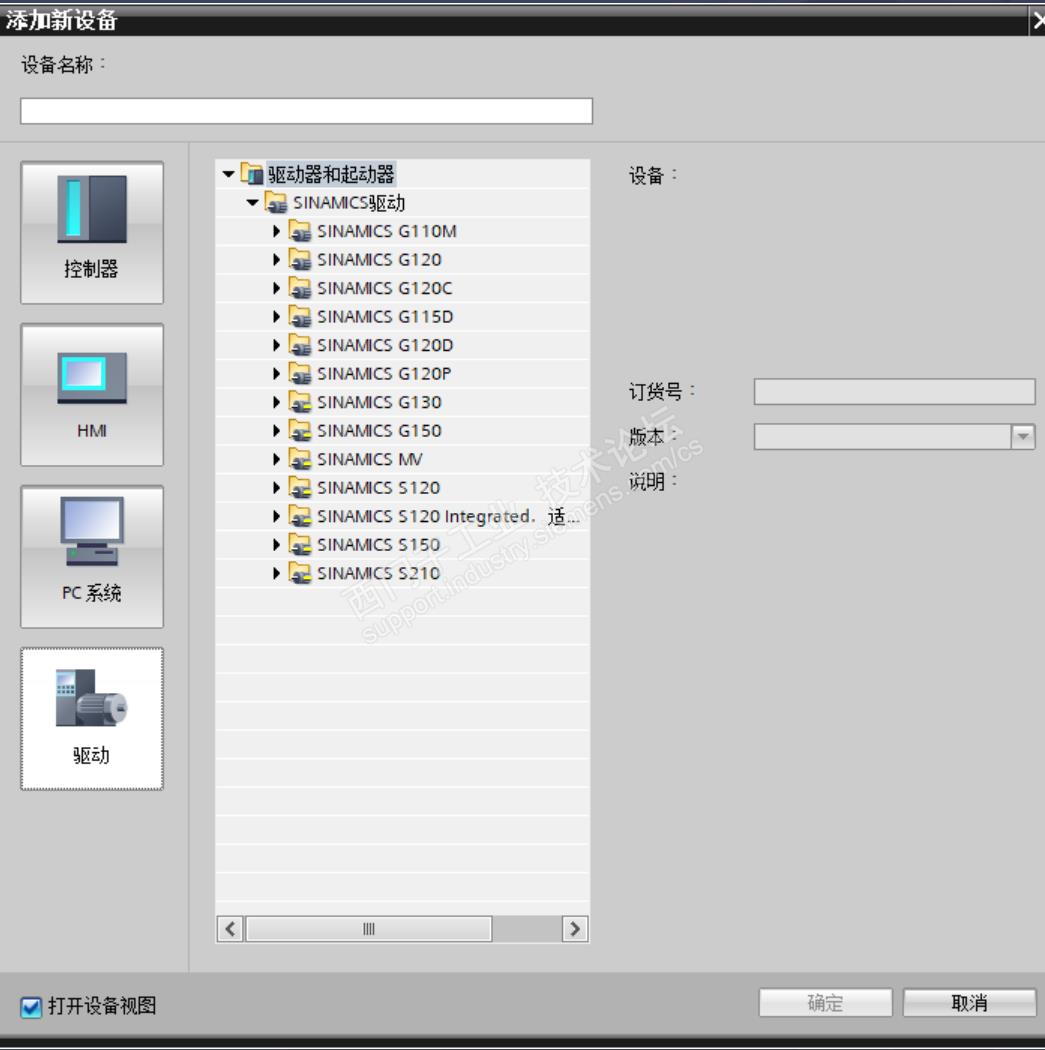Collapse the 驱动器和起动器 tree node
The image size is (1045, 1050).
[x=228, y=174]
